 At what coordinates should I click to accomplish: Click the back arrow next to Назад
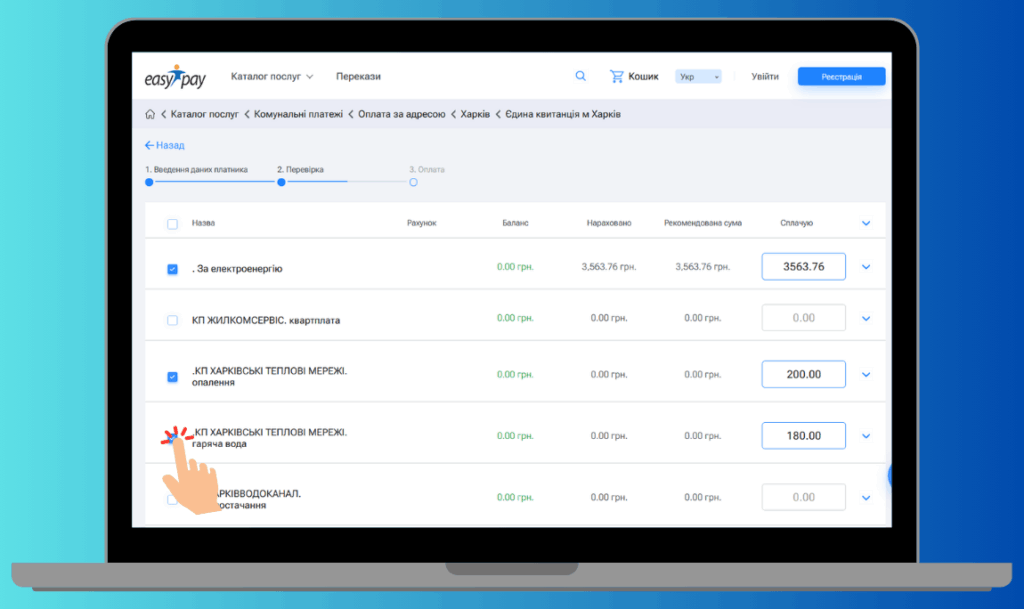(x=149, y=145)
